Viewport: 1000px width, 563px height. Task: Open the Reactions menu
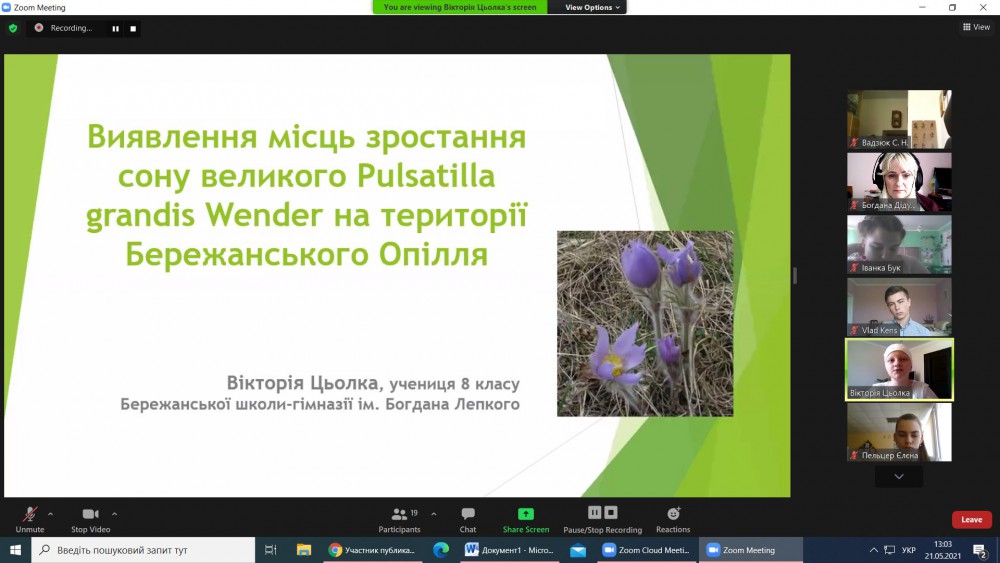point(673,515)
